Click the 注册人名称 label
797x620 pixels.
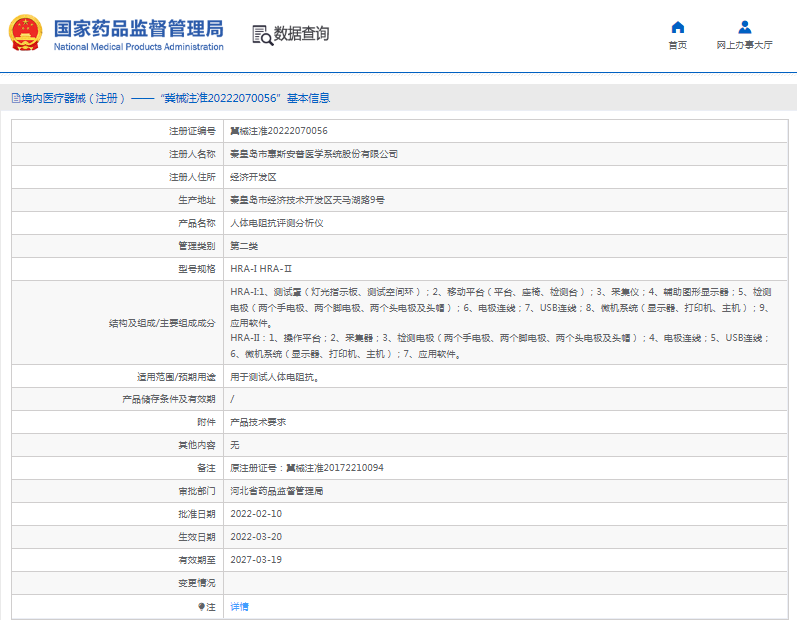pyautogui.click(x=192, y=154)
